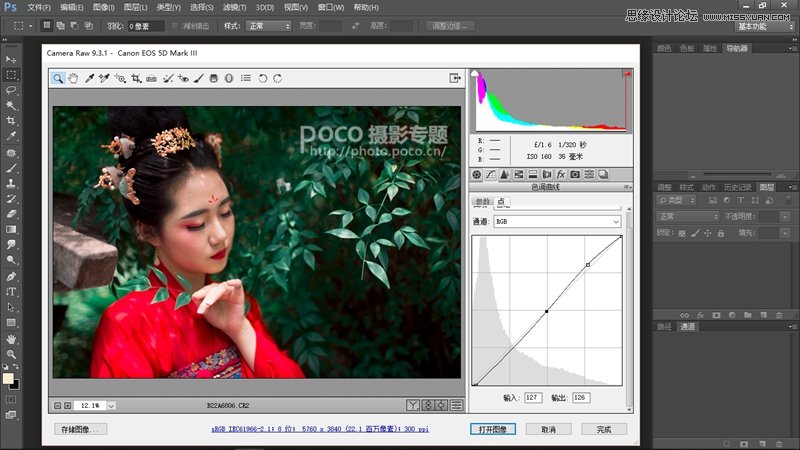800x450 pixels.
Task: Select the Adjustment Brush tool
Action: point(198,79)
